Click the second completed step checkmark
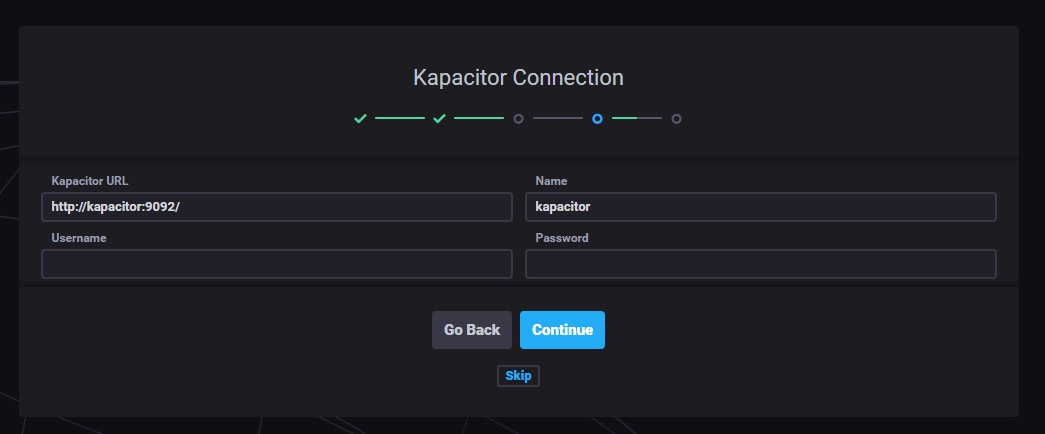The image size is (1045, 434). [x=439, y=118]
